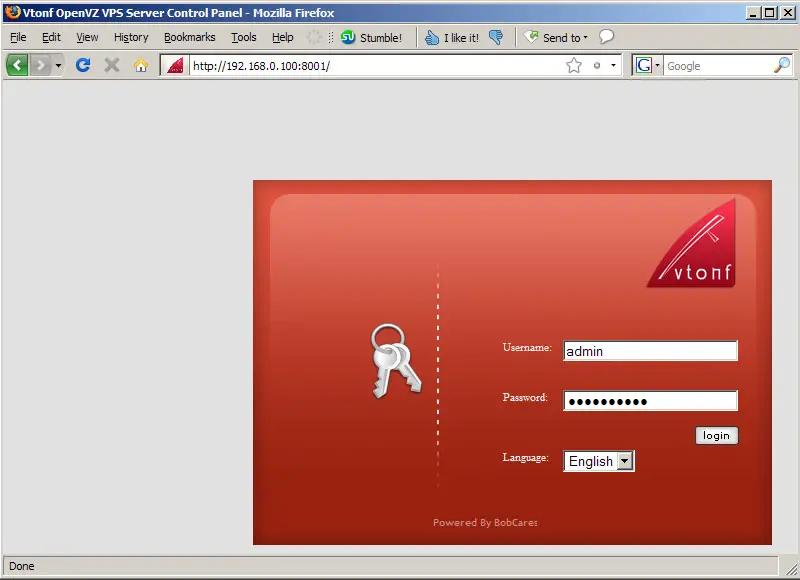Go back with the green Back arrow
This screenshot has height=580, width=800.
point(17,65)
